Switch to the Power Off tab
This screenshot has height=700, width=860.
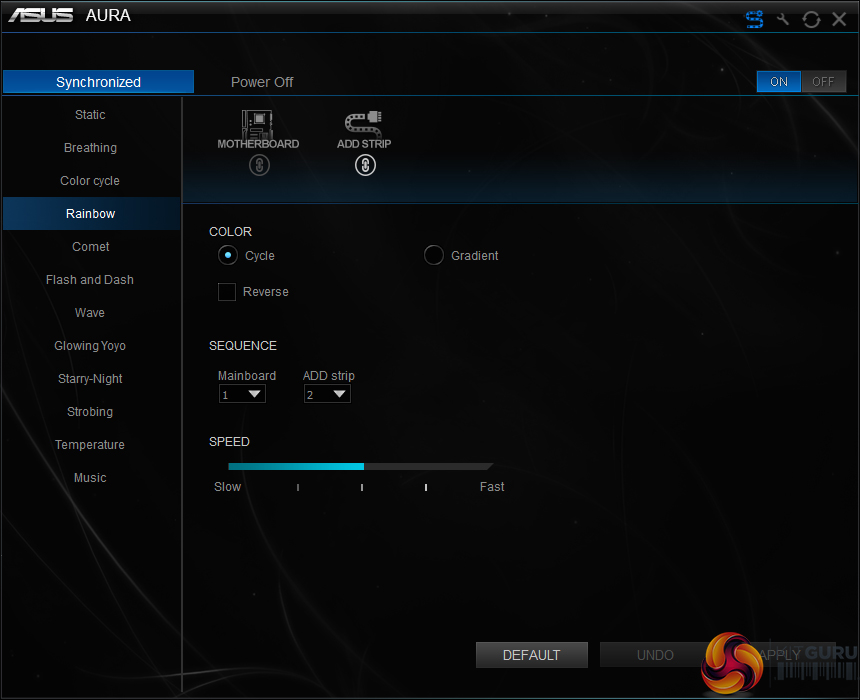tap(262, 82)
